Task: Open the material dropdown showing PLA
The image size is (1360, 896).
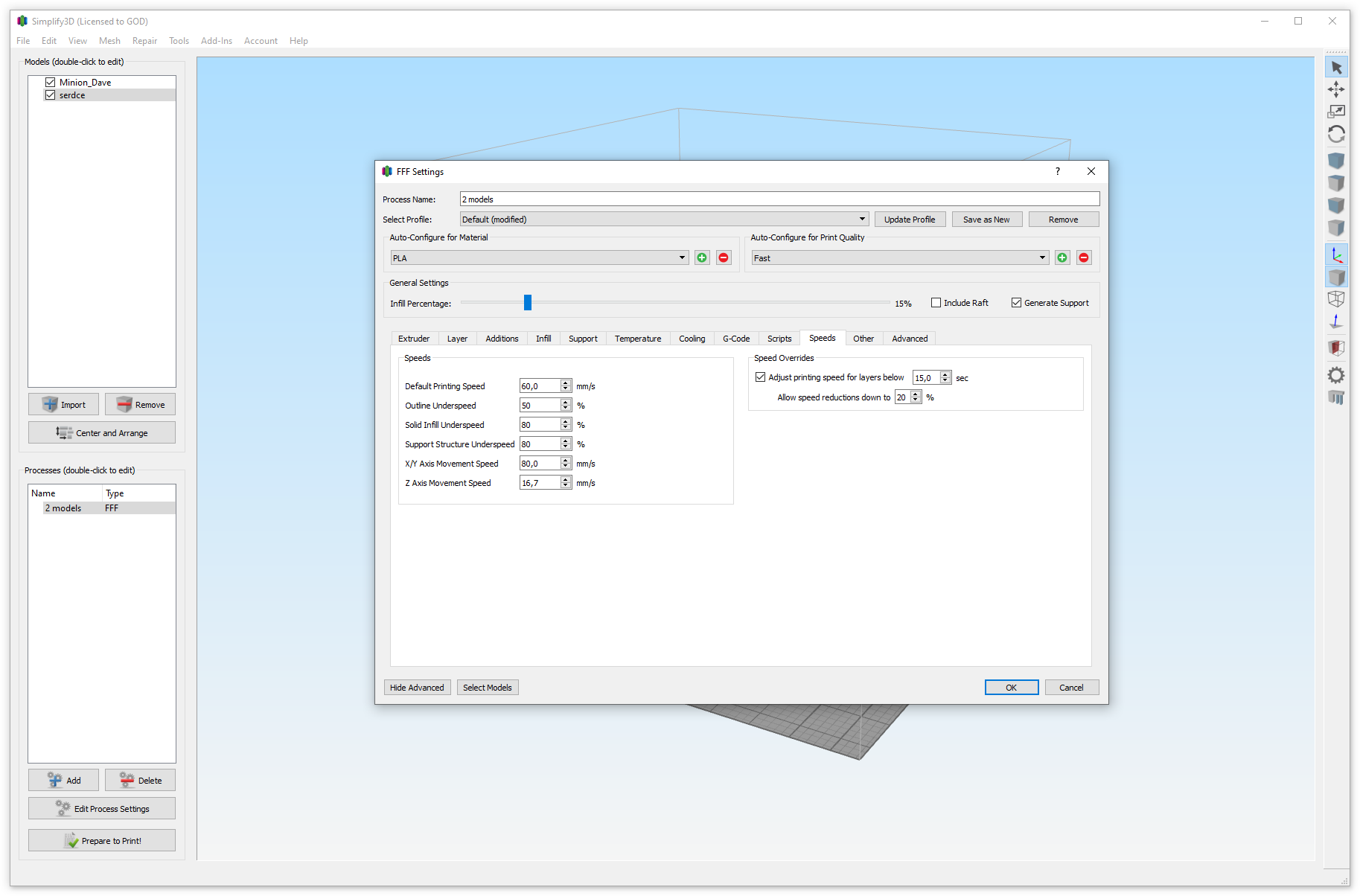Action: [540, 257]
